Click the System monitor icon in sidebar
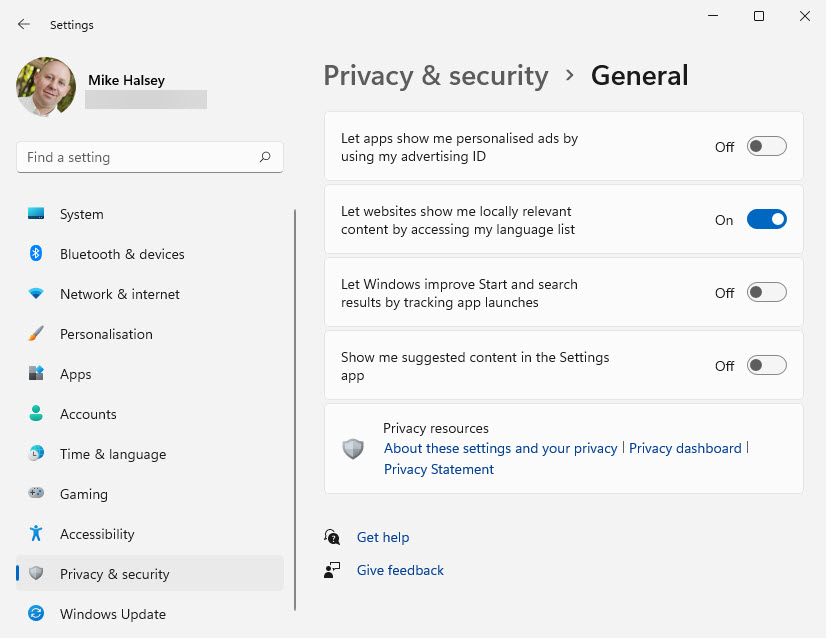The image size is (826, 638). tap(36, 214)
